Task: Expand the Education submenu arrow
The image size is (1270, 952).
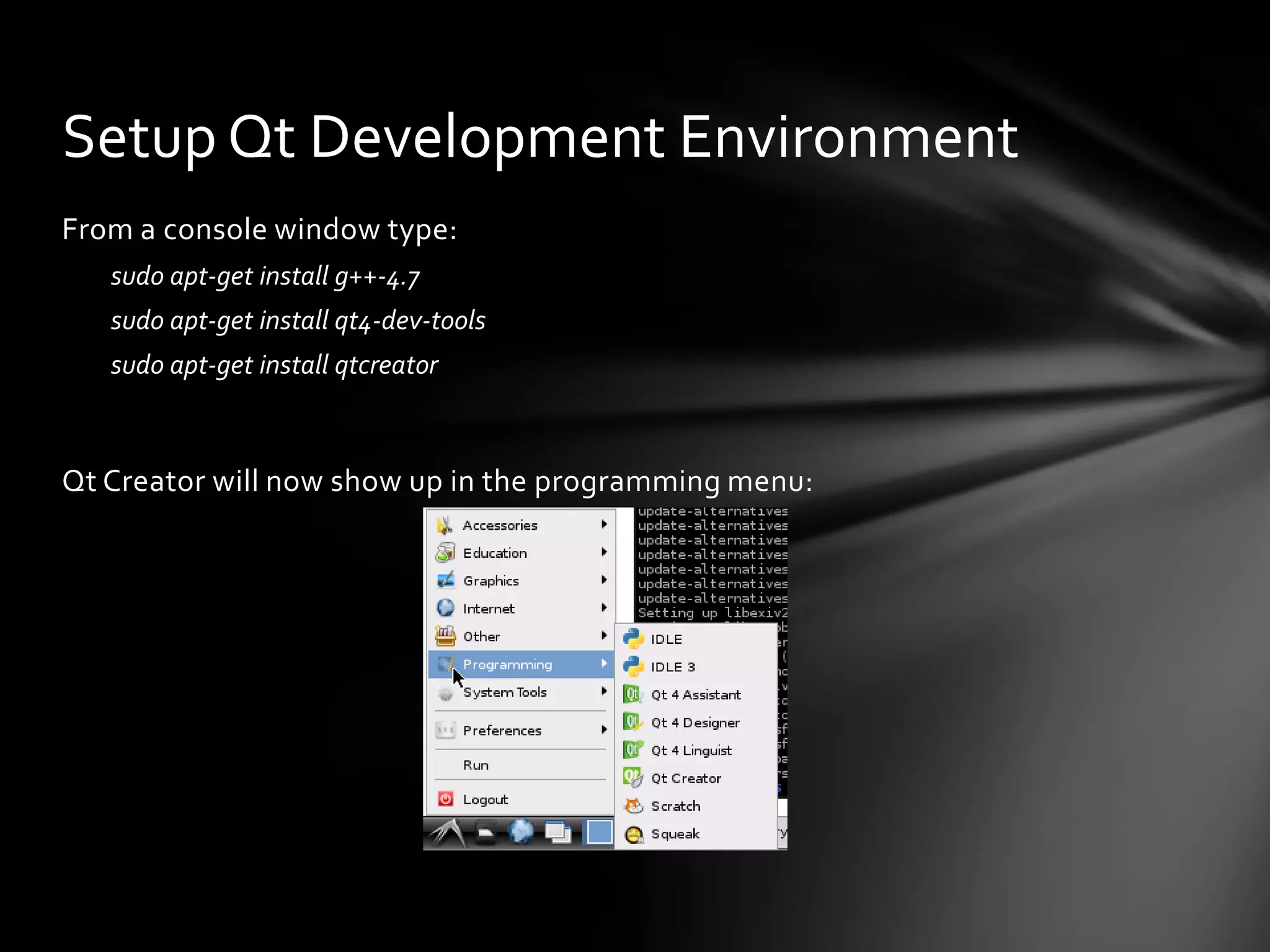Action: pyautogui.click(x=604, y=552)
